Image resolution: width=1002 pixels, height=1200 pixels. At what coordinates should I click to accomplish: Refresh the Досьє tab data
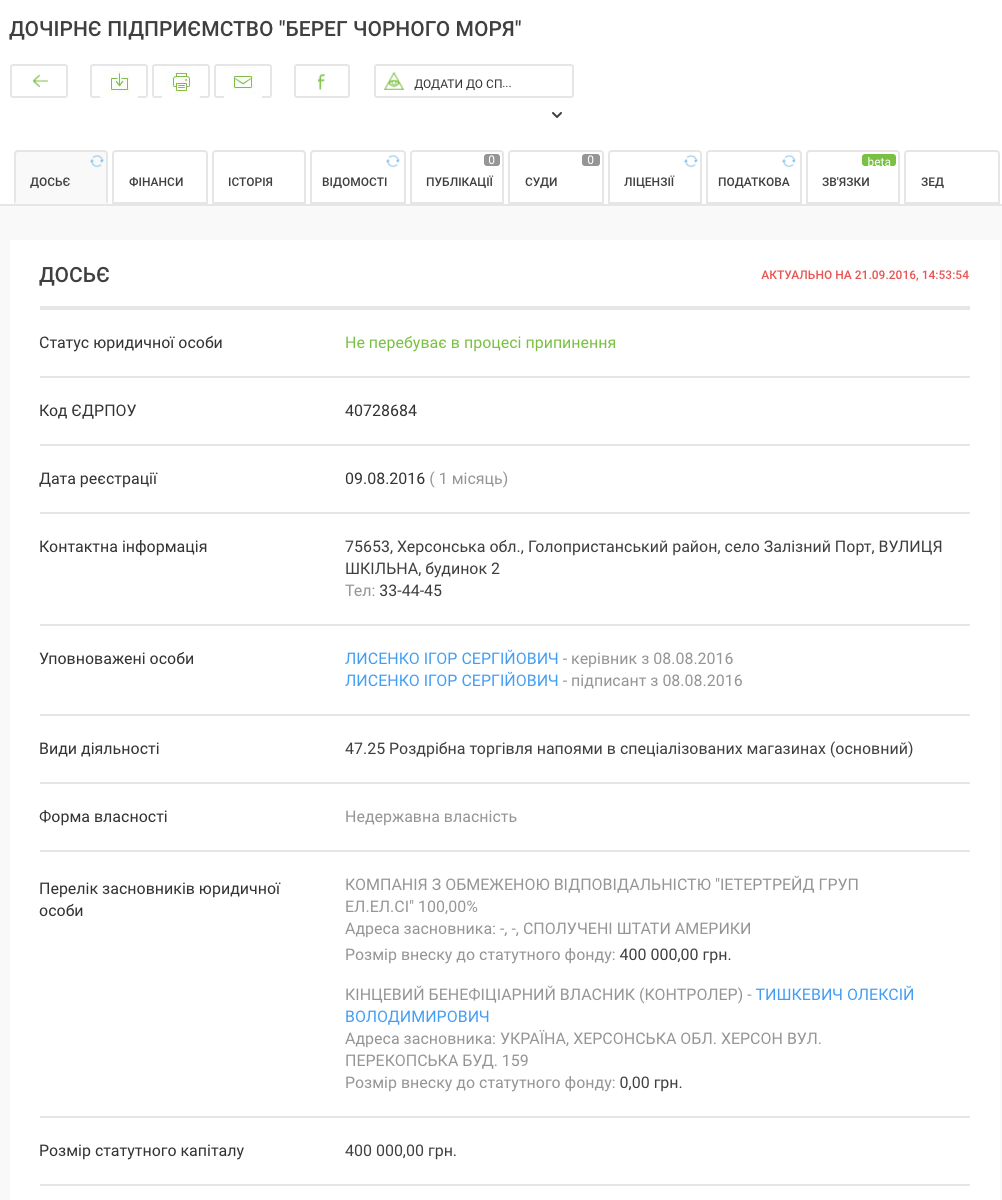(x=97, y=160)
